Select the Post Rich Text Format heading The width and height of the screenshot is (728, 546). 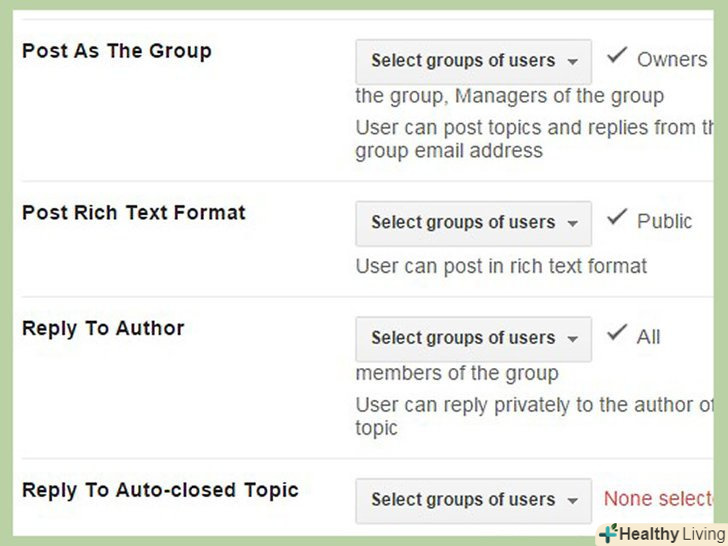coord(133,213)
